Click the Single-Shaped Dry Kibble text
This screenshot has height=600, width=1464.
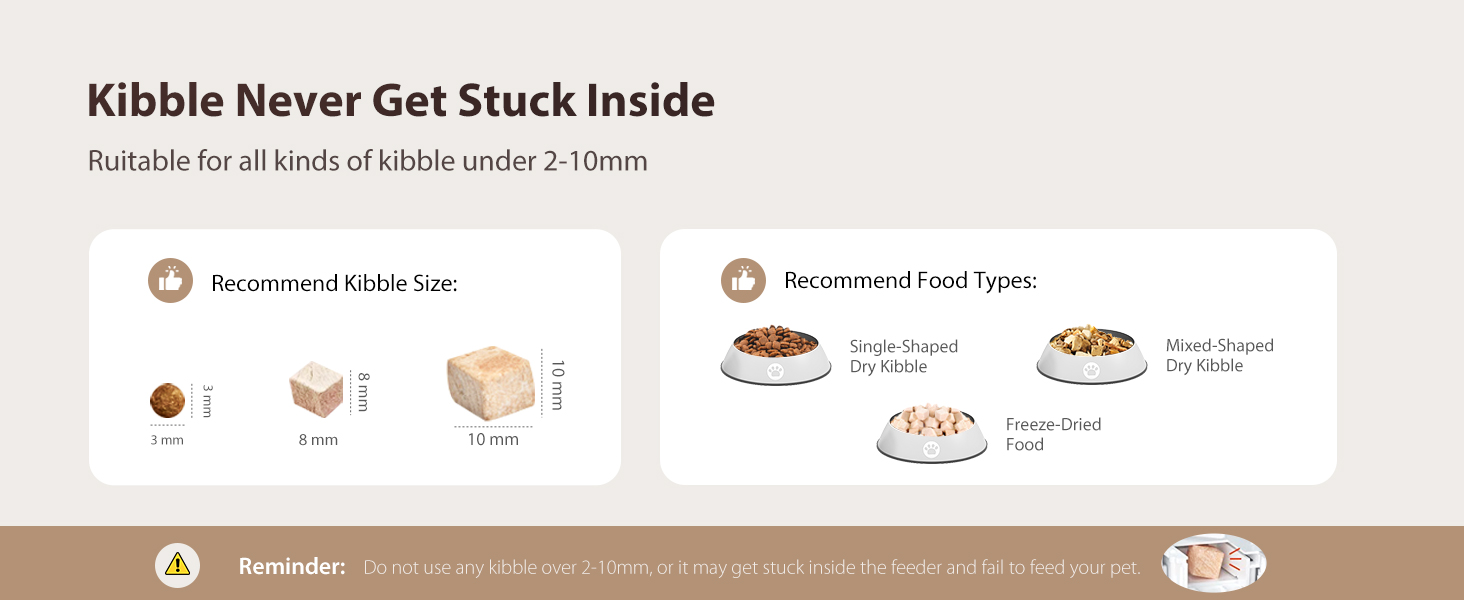click(x=904, y=356)
